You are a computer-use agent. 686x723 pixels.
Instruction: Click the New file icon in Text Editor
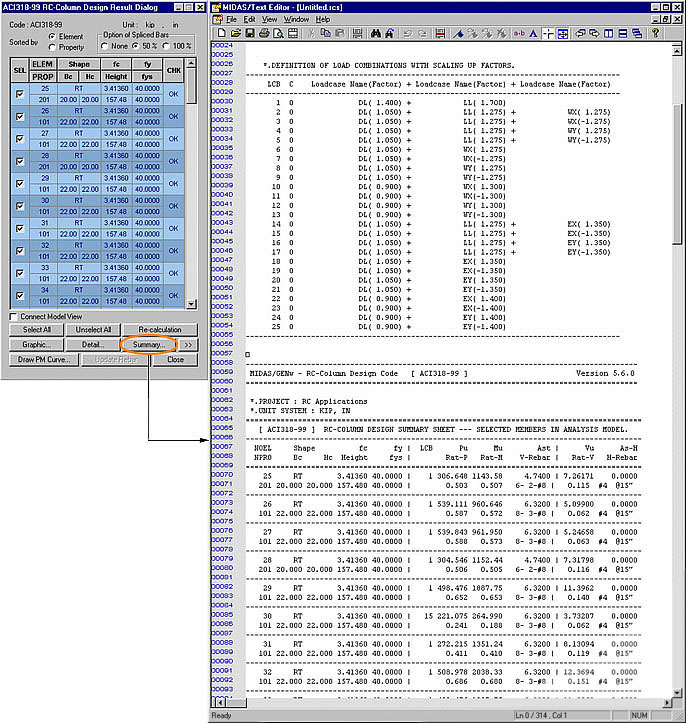222,33
